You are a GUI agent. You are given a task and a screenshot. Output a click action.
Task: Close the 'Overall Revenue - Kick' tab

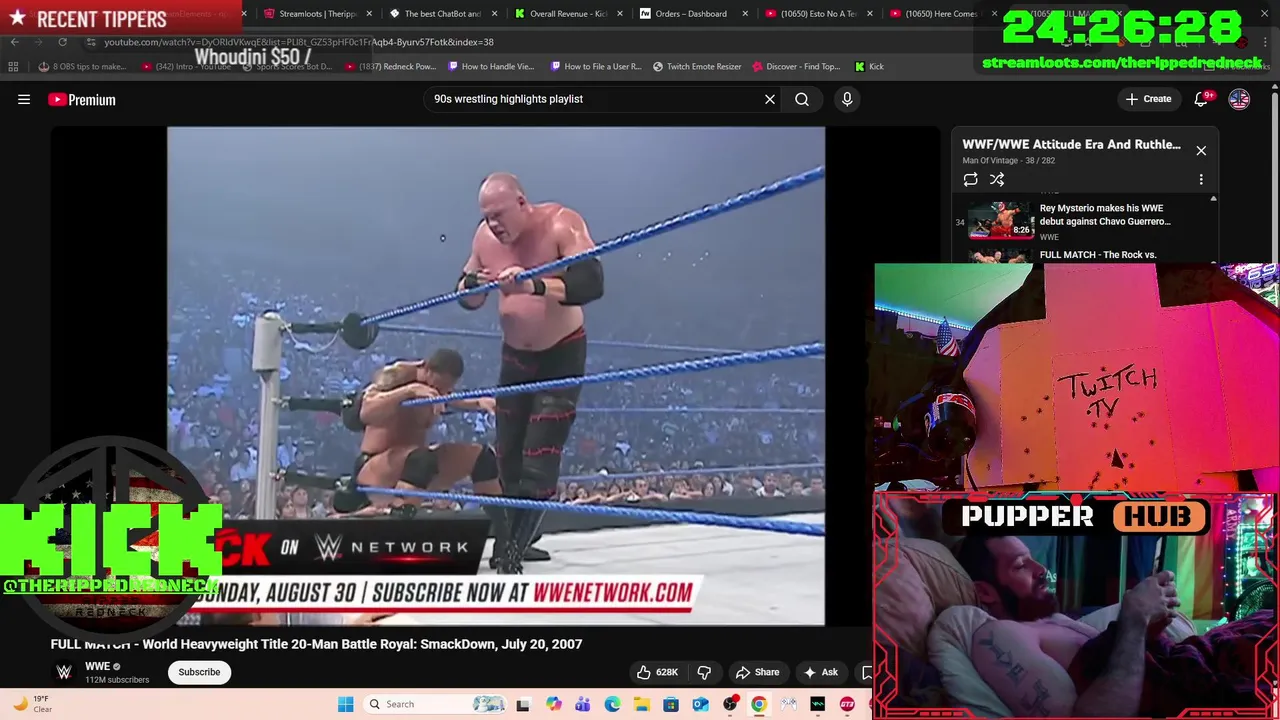[x=620, y=14]
